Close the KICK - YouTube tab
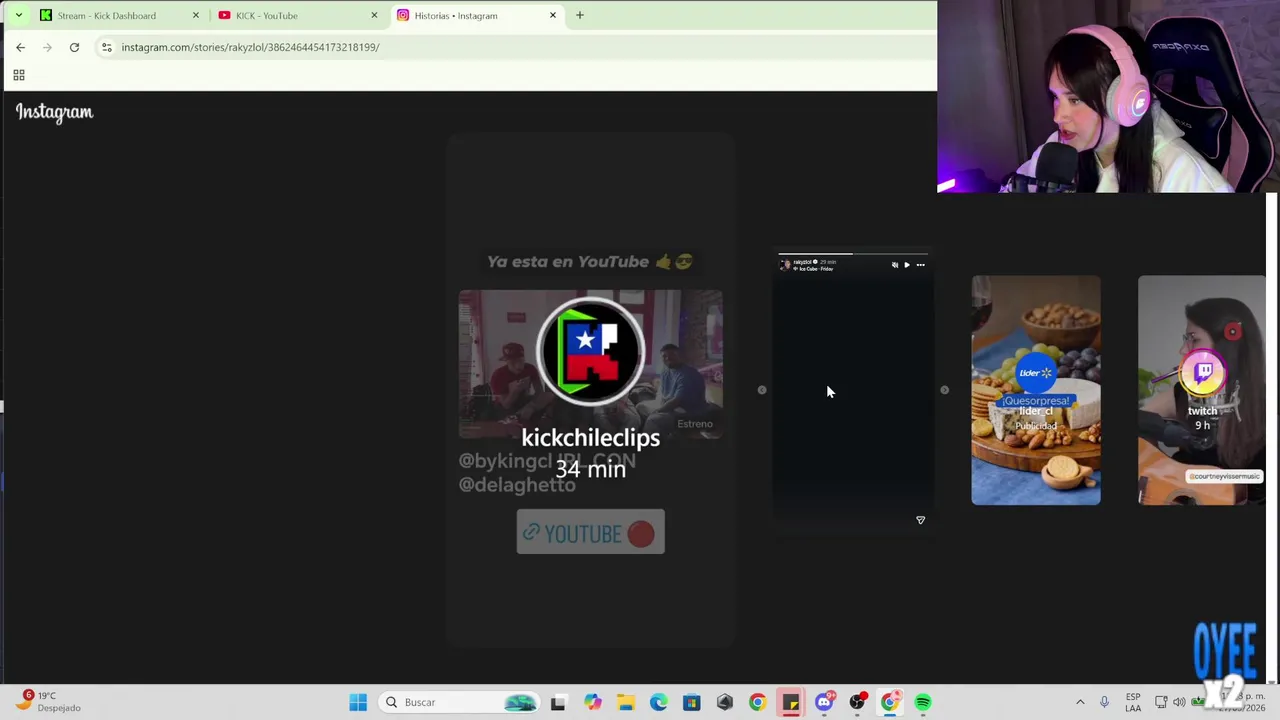Screen dimensions: 1280x720 click(x=374, y=15)
